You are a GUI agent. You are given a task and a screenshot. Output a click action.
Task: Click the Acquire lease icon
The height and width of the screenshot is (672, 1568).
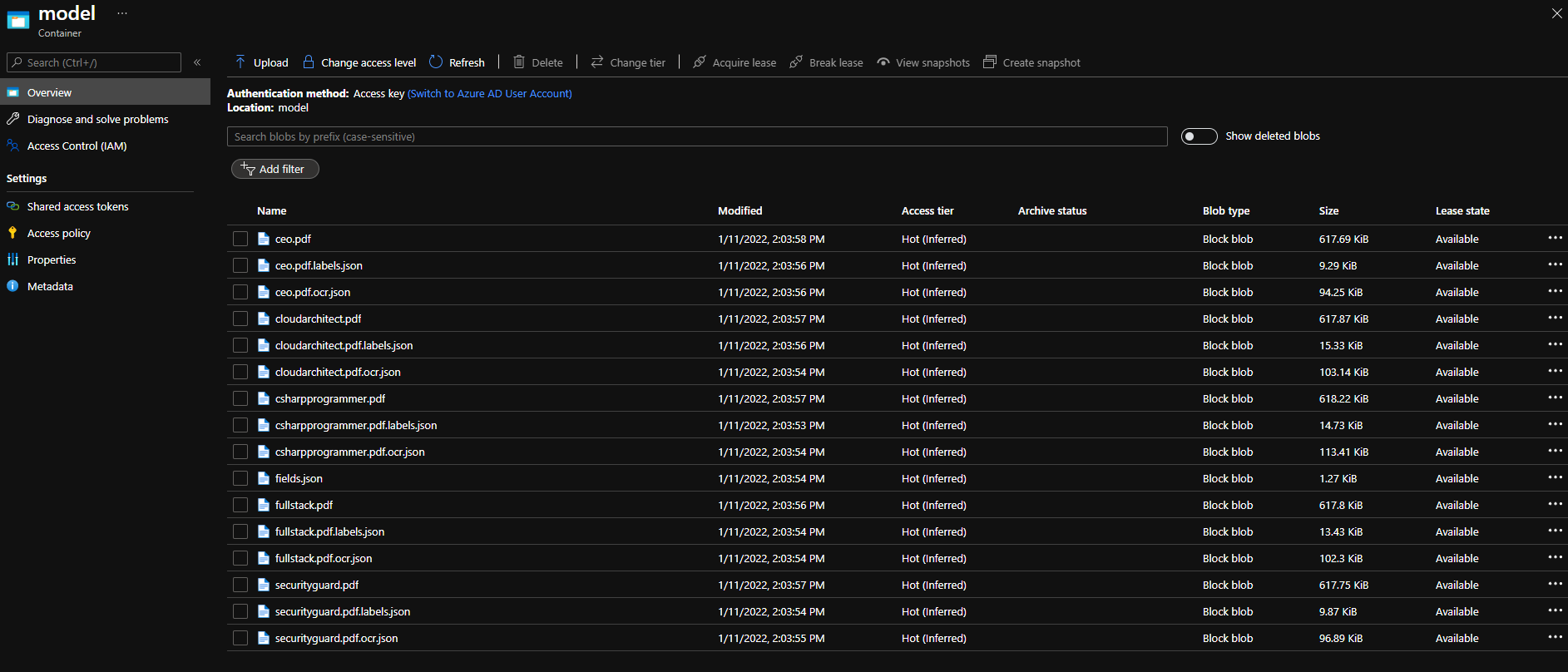coord(700,62)
